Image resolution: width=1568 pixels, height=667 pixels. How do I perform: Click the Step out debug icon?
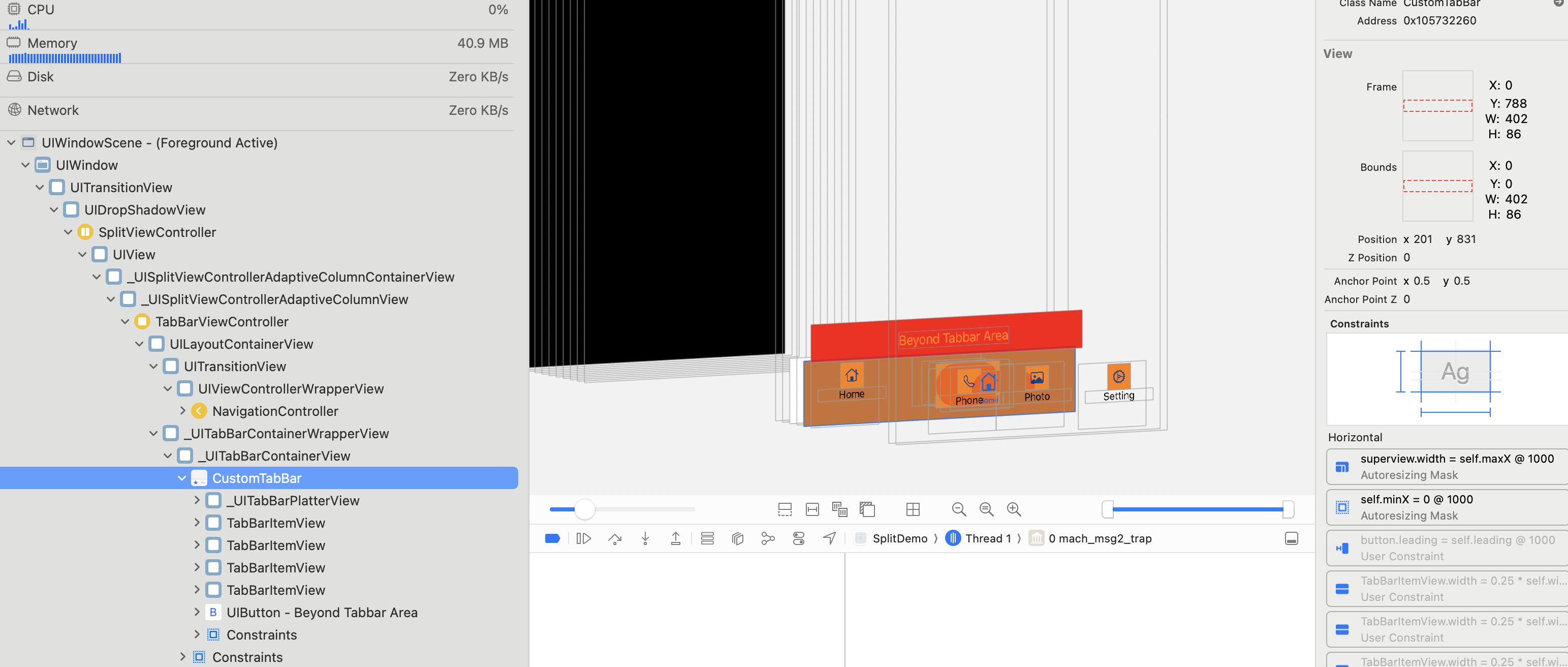(676, 538)
